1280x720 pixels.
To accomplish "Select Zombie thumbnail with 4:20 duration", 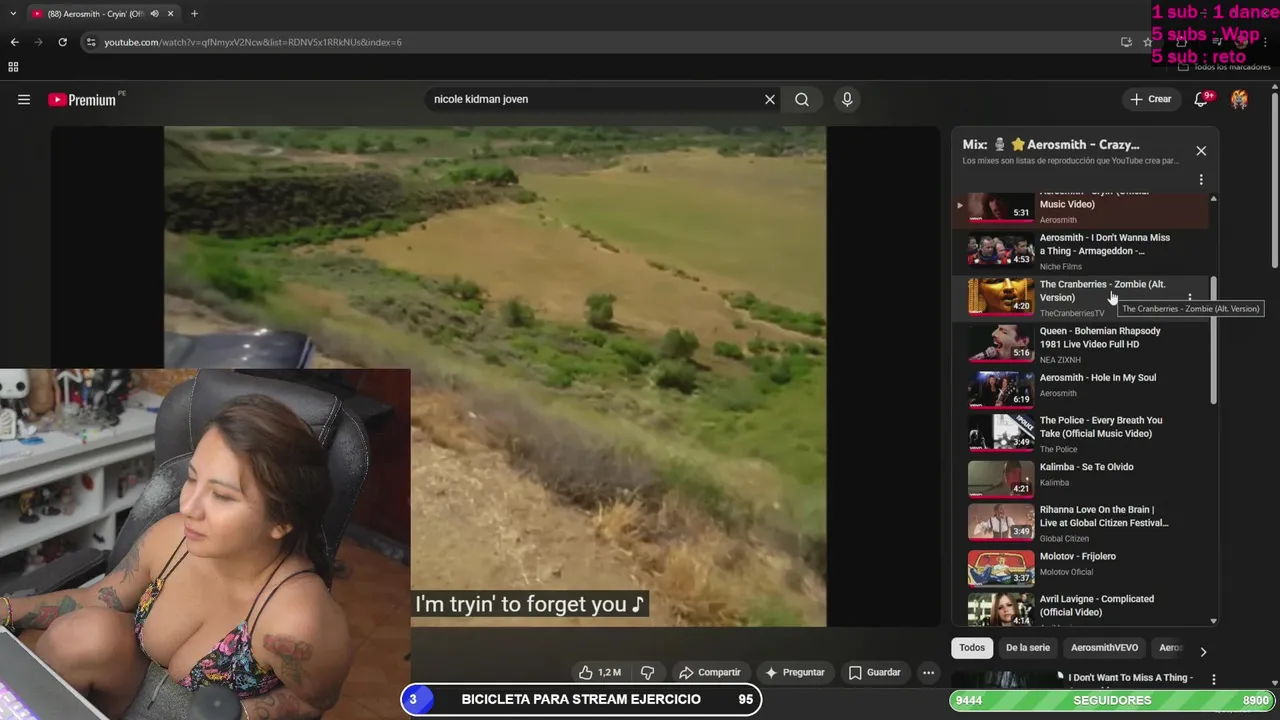I will 1000,296.
